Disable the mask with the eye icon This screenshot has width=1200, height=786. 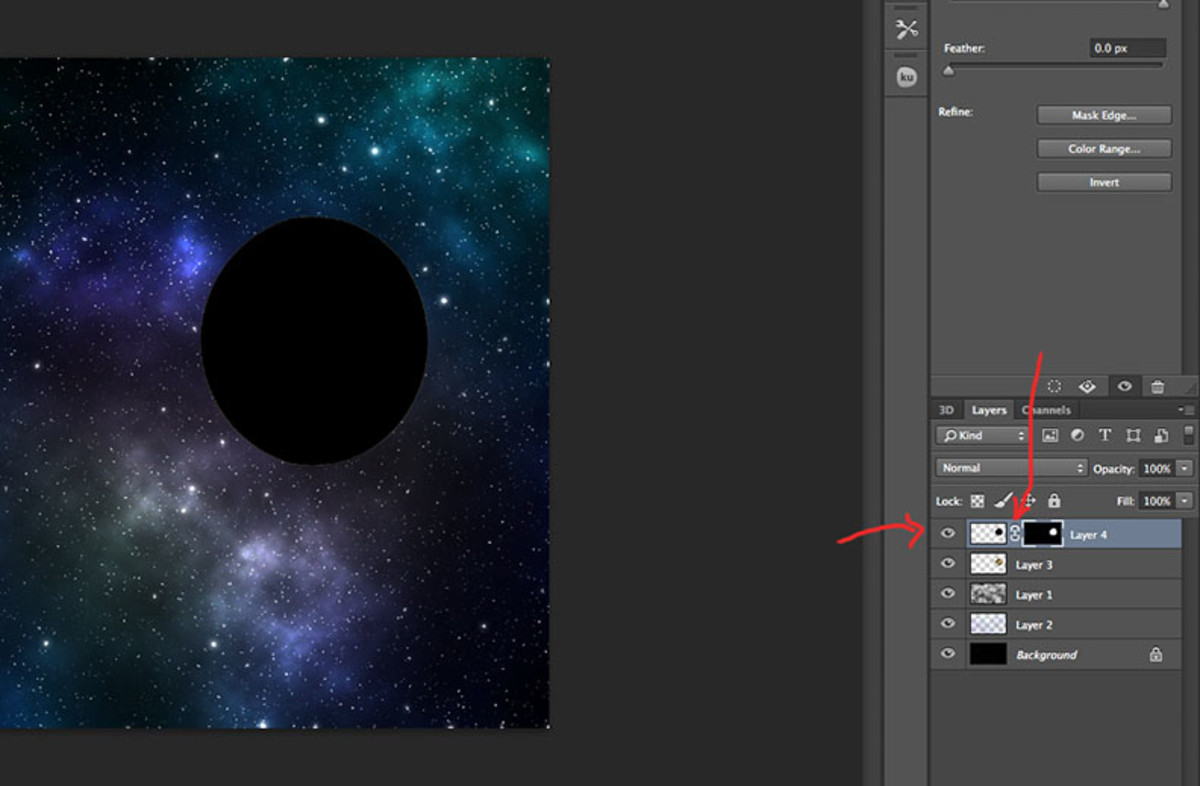1123,387
